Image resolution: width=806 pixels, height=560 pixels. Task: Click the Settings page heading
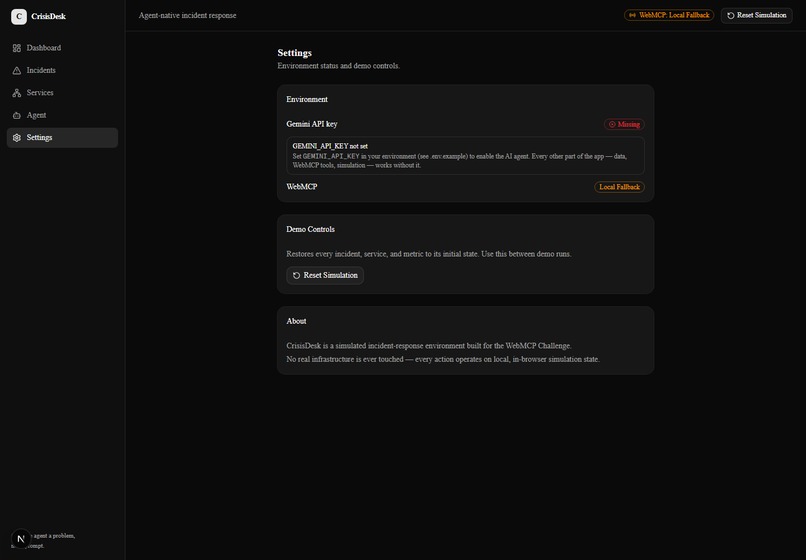click(295, 53)
